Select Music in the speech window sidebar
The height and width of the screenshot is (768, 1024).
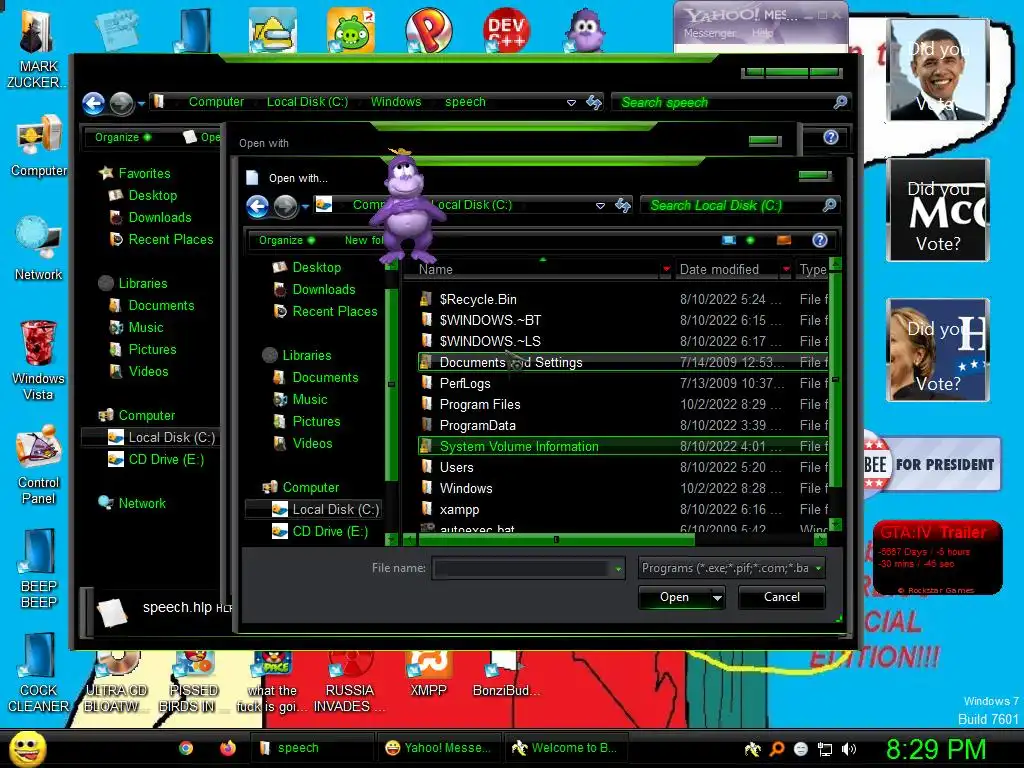146,327
